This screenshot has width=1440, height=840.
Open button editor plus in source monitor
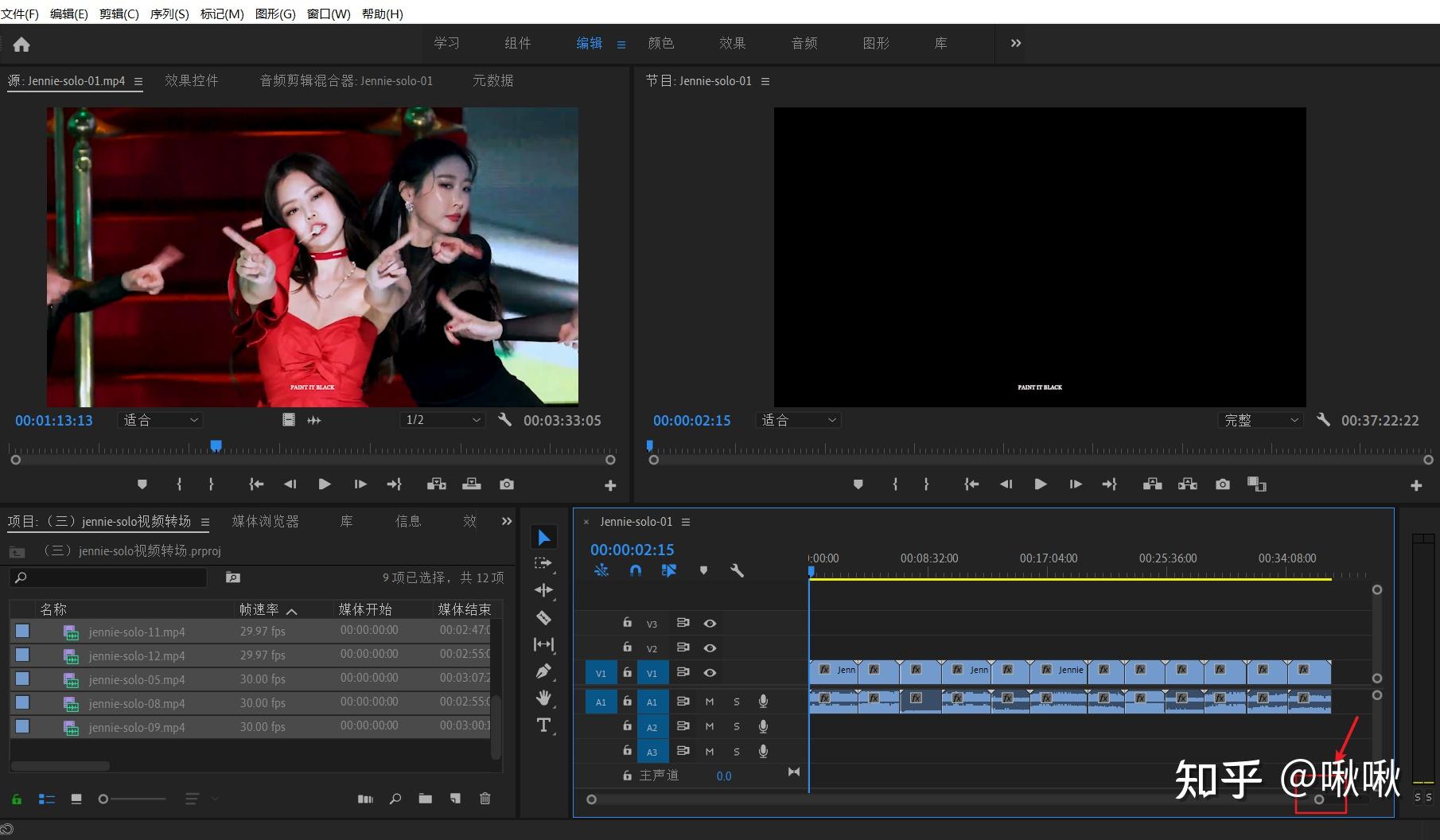[x=610, y=485]
